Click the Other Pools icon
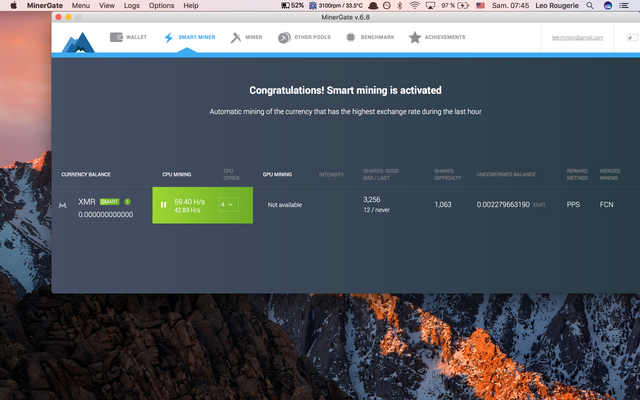 [x=284, y=38]
